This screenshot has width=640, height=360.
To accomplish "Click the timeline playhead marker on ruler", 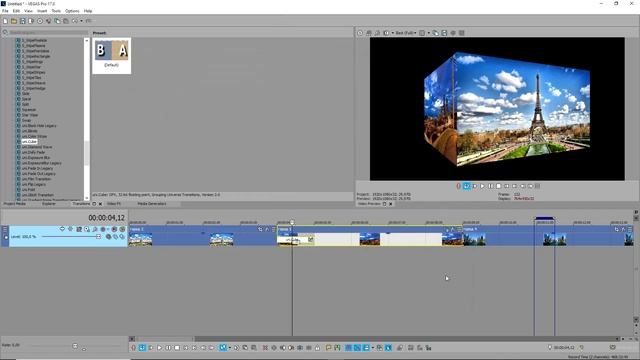I will coord(292,222).
